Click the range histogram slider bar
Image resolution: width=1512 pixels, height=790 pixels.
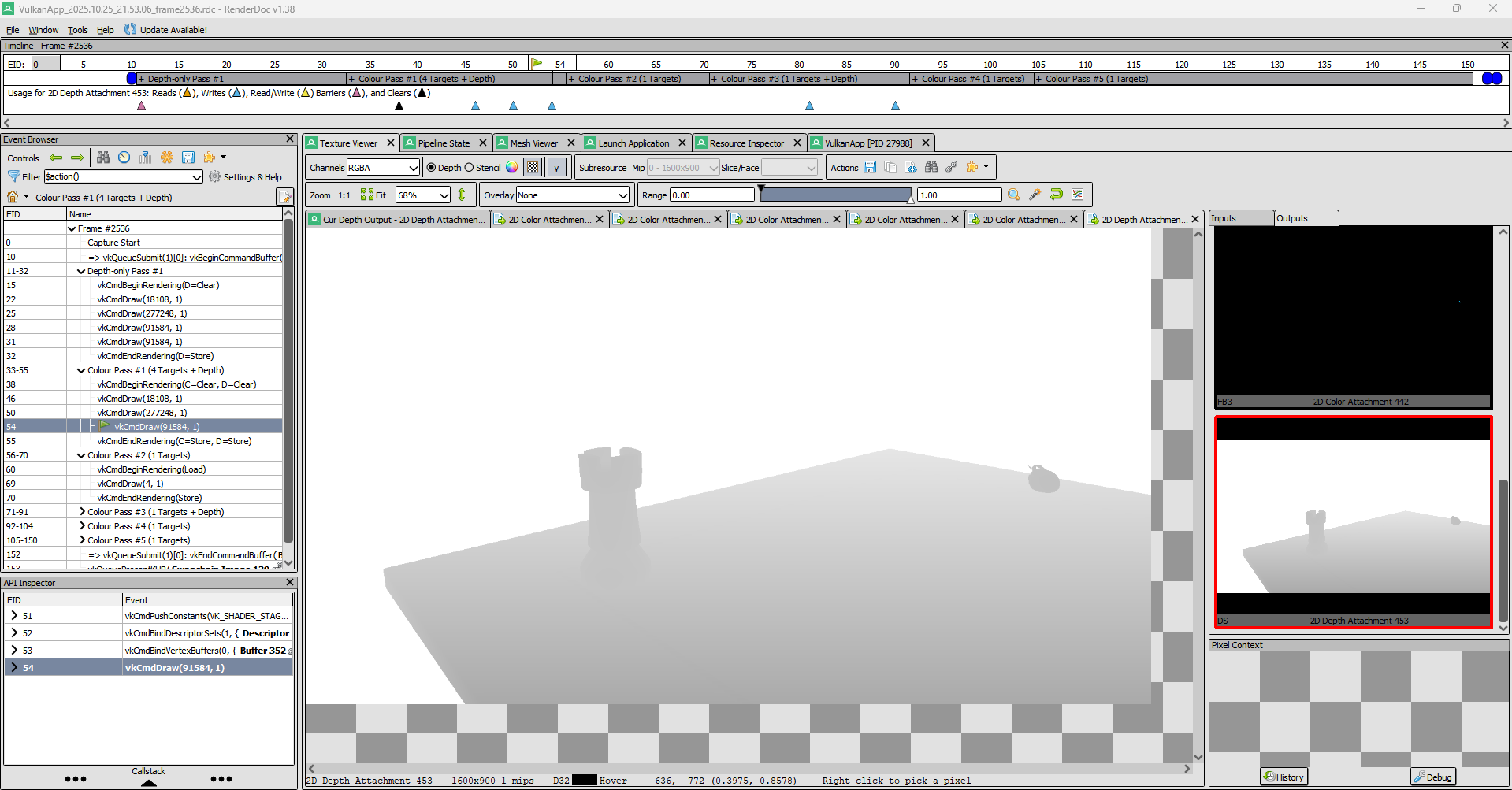click(x=835, y=195)
